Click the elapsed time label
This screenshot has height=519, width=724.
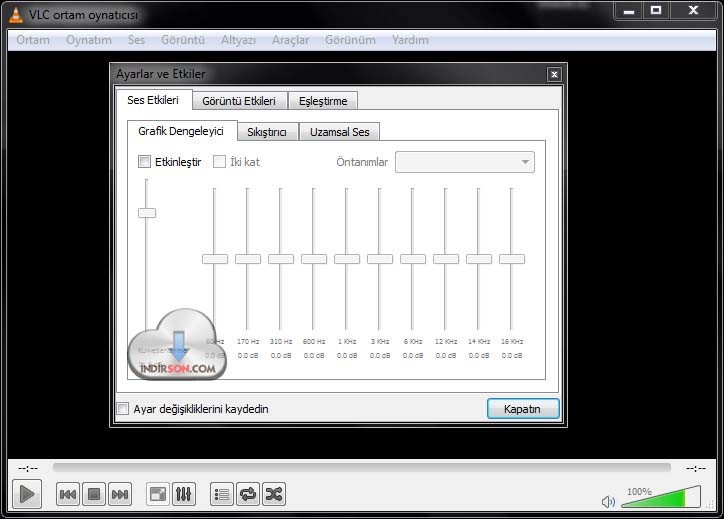(x=28, y=468)
